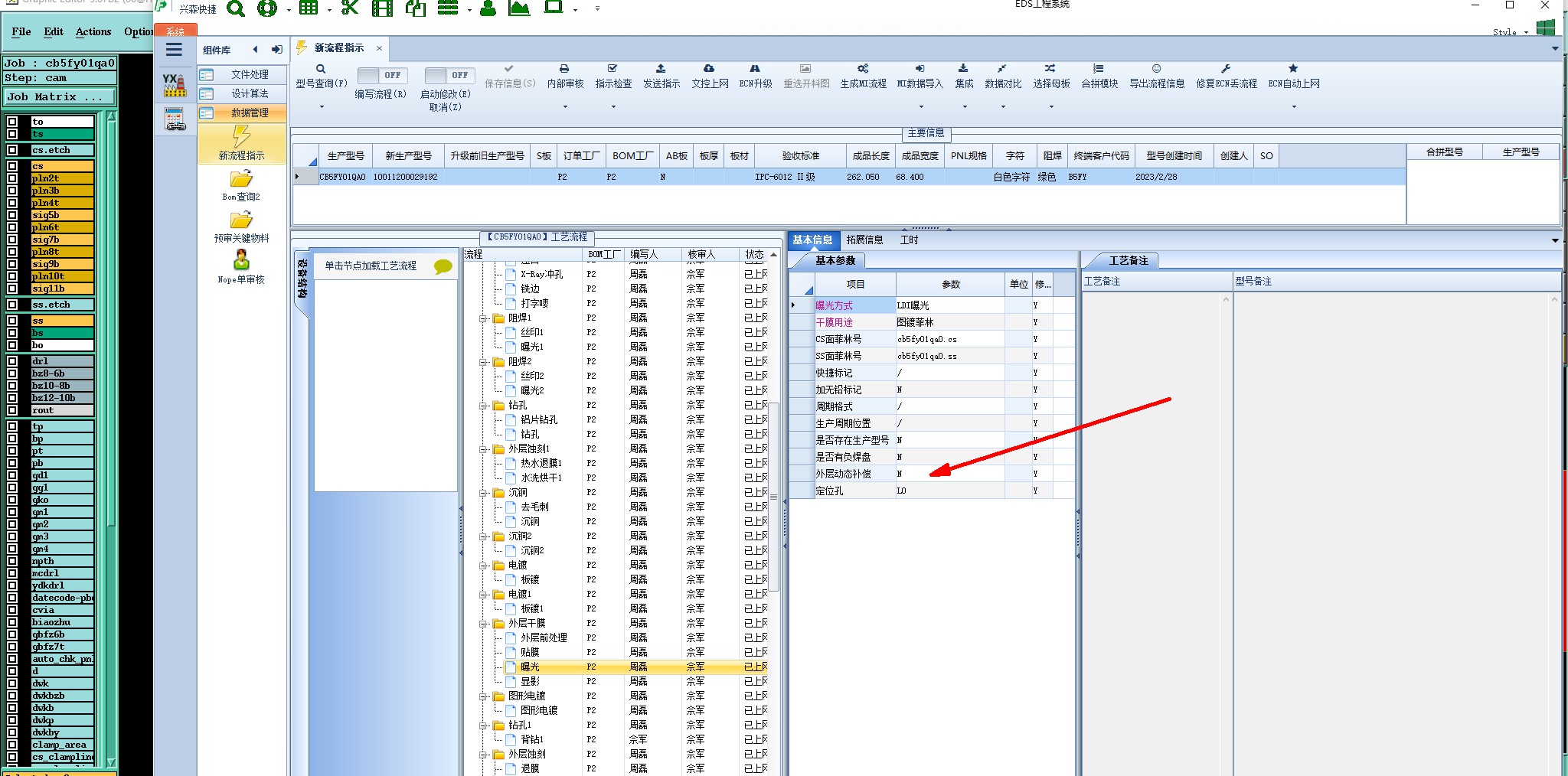Screen dimensions: 1568x776
Task: Check the box for layer 'sig5b'
Action: point(12,215)
